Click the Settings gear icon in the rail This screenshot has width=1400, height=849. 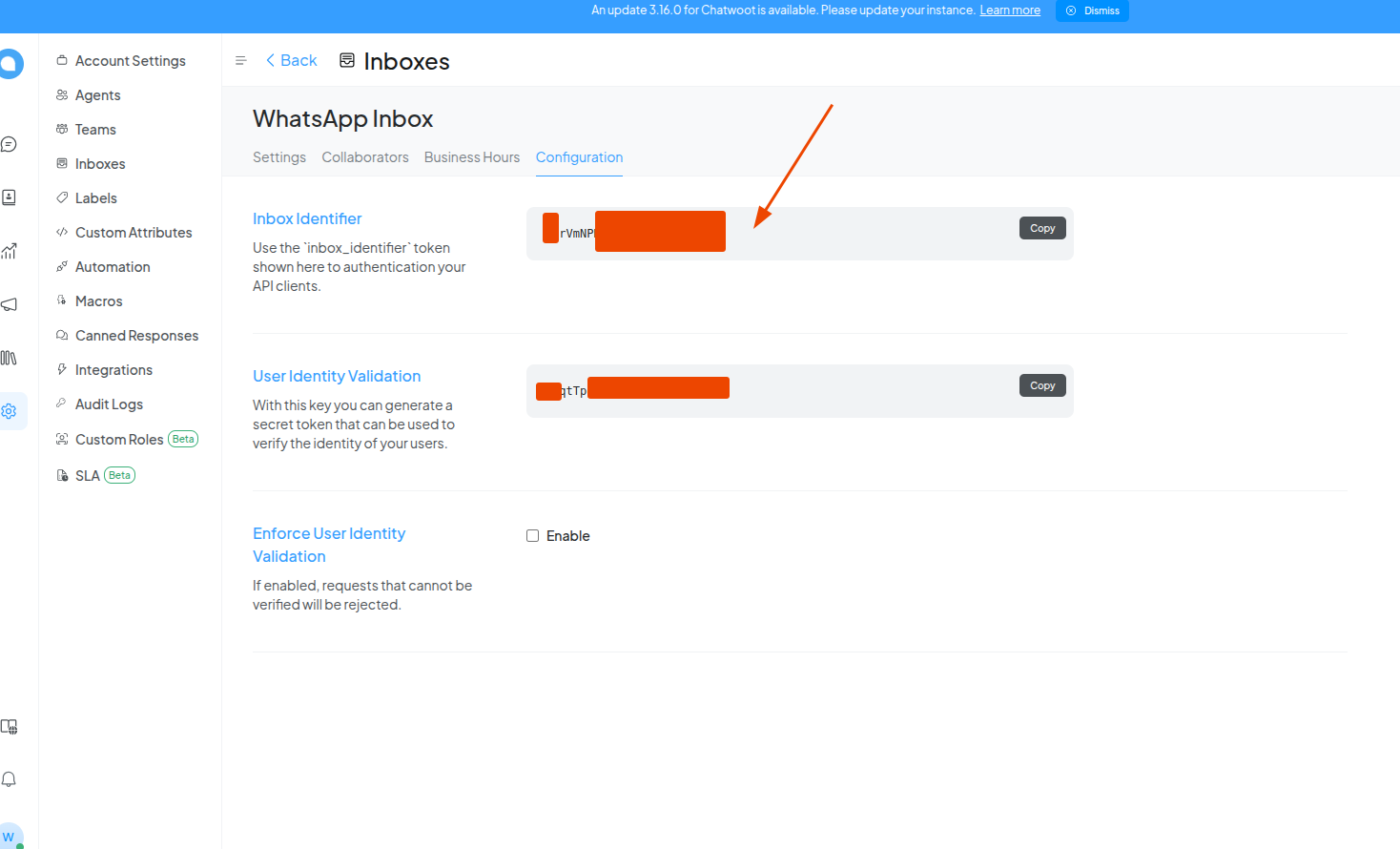10,411
